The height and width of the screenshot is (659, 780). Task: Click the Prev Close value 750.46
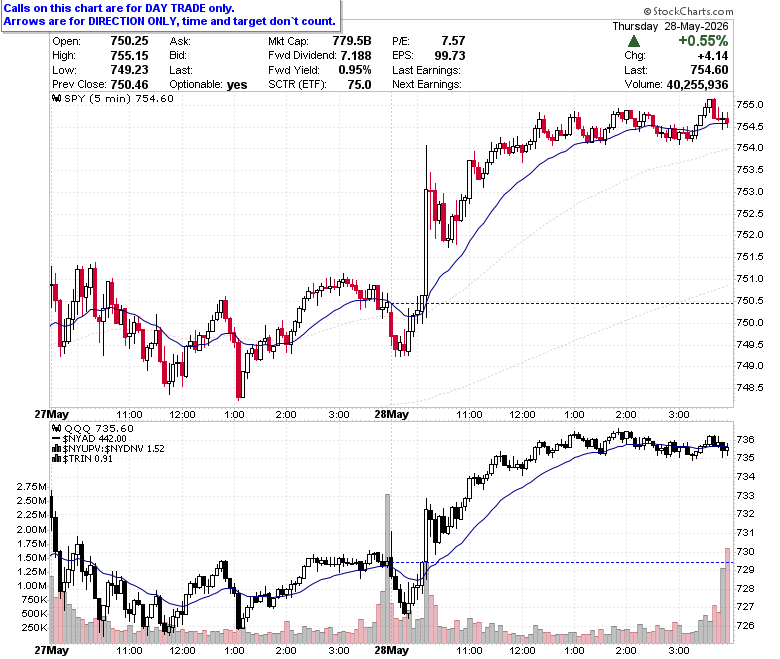pos(129,85)
